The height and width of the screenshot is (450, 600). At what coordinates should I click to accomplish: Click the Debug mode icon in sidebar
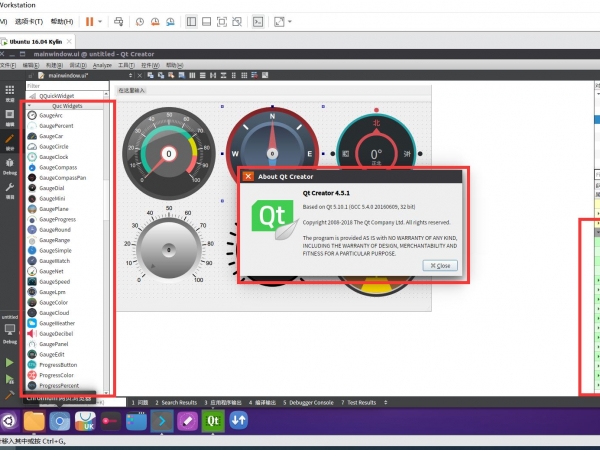[10, 166]
